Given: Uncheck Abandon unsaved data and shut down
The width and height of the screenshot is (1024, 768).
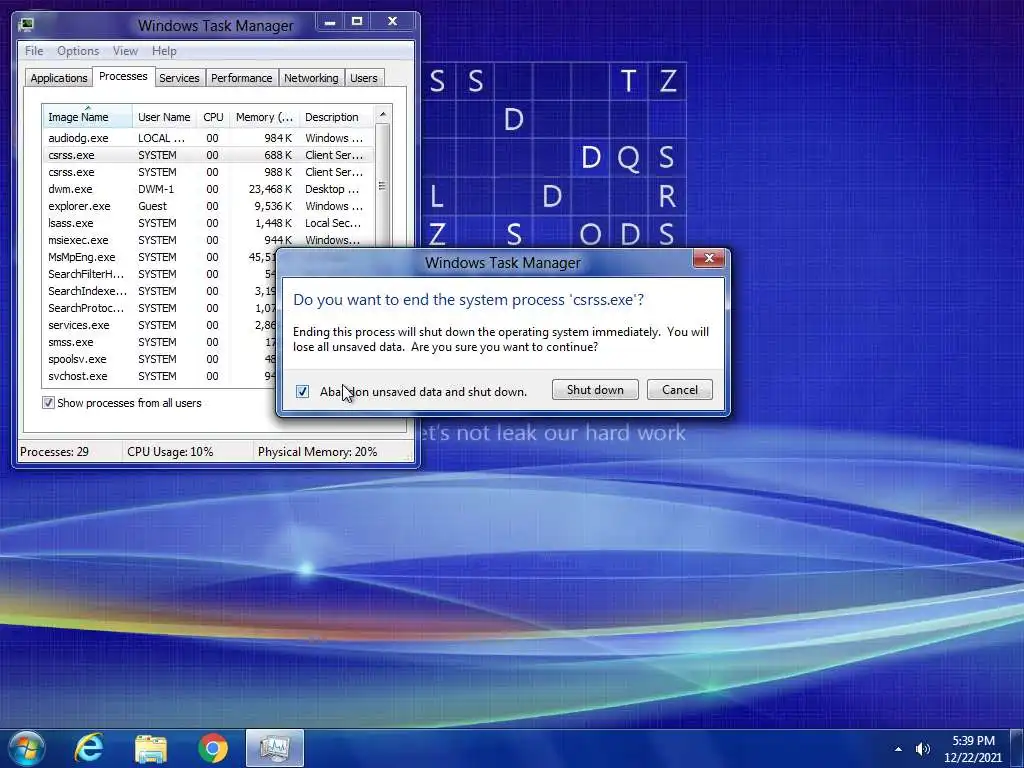Looking at the screenshot, I should (x=302, y=391).
